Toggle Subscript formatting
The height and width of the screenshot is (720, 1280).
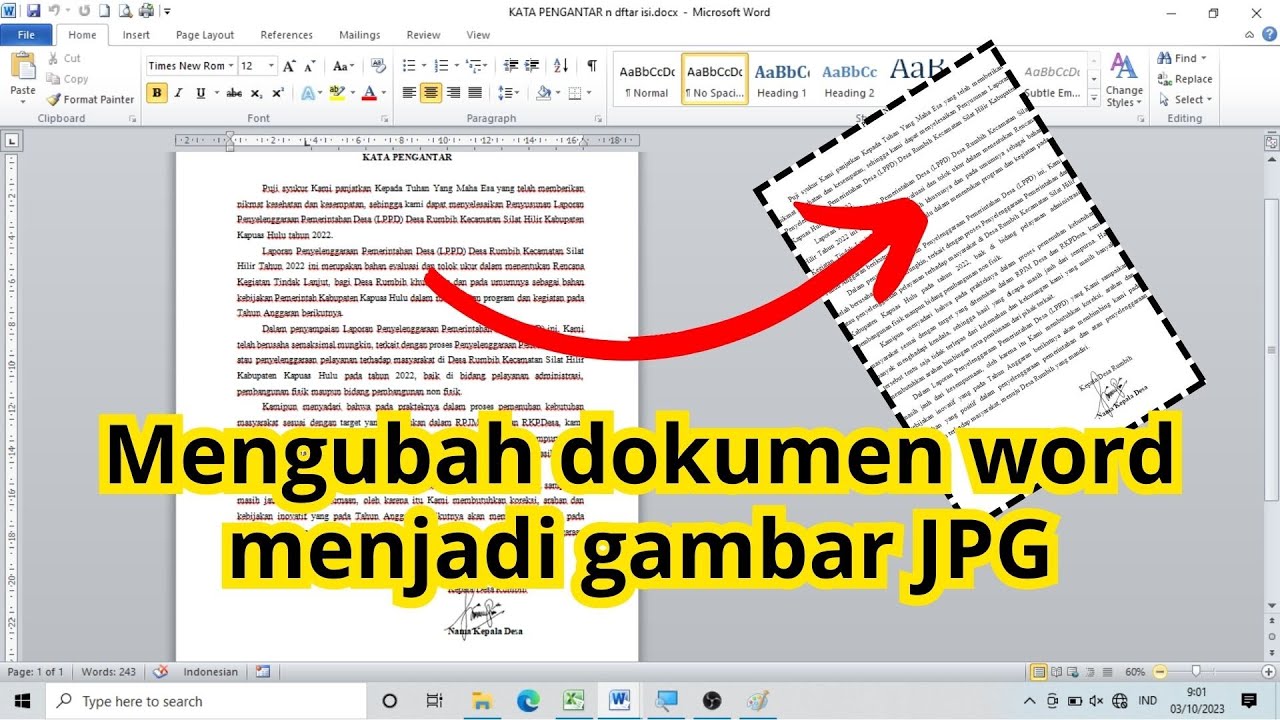[256, 93]
